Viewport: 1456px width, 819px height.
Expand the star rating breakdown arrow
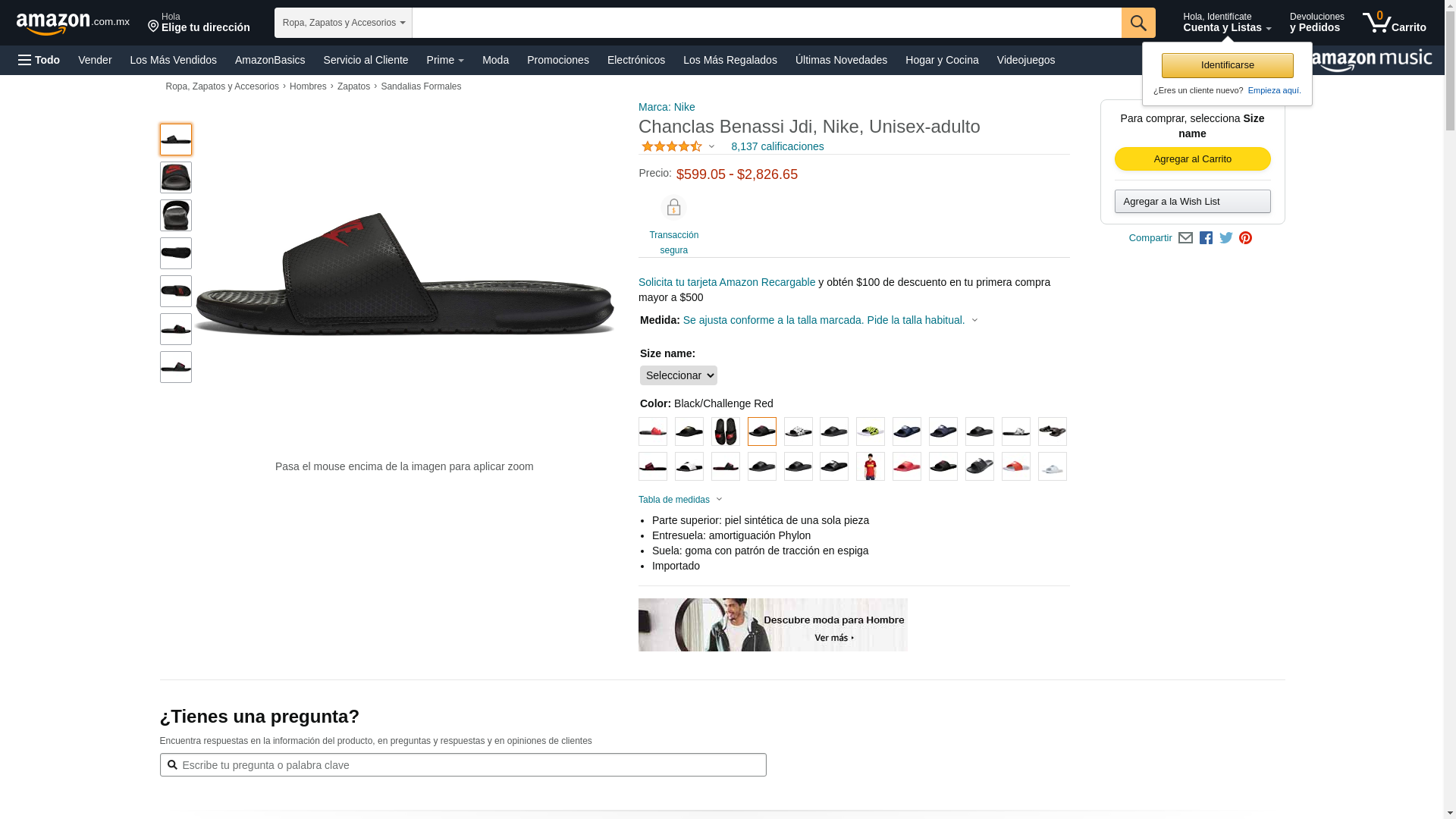[711, 146]
